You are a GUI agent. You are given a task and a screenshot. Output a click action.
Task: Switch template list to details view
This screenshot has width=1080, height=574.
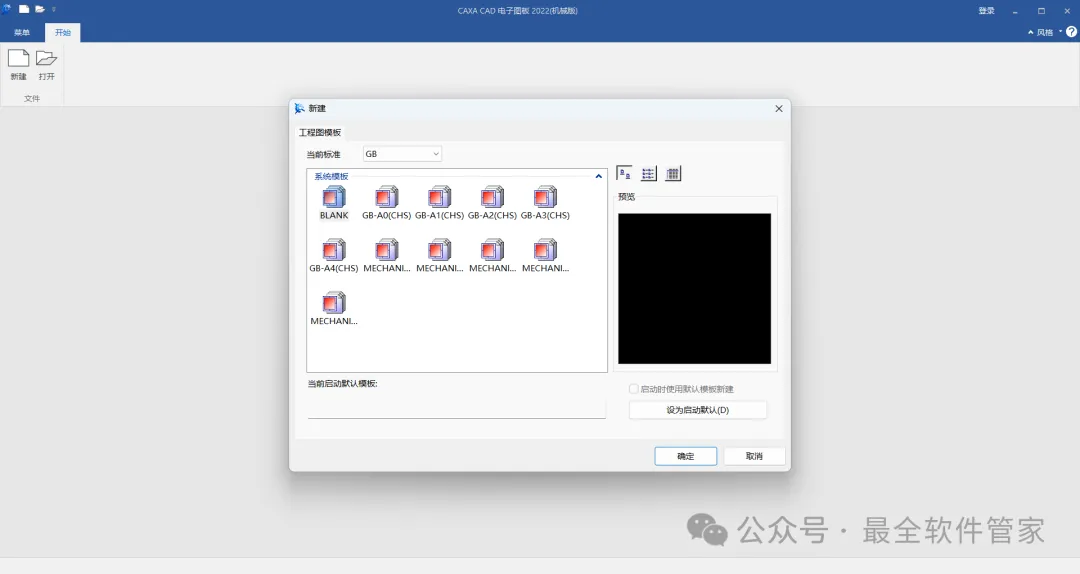(673, 174)
